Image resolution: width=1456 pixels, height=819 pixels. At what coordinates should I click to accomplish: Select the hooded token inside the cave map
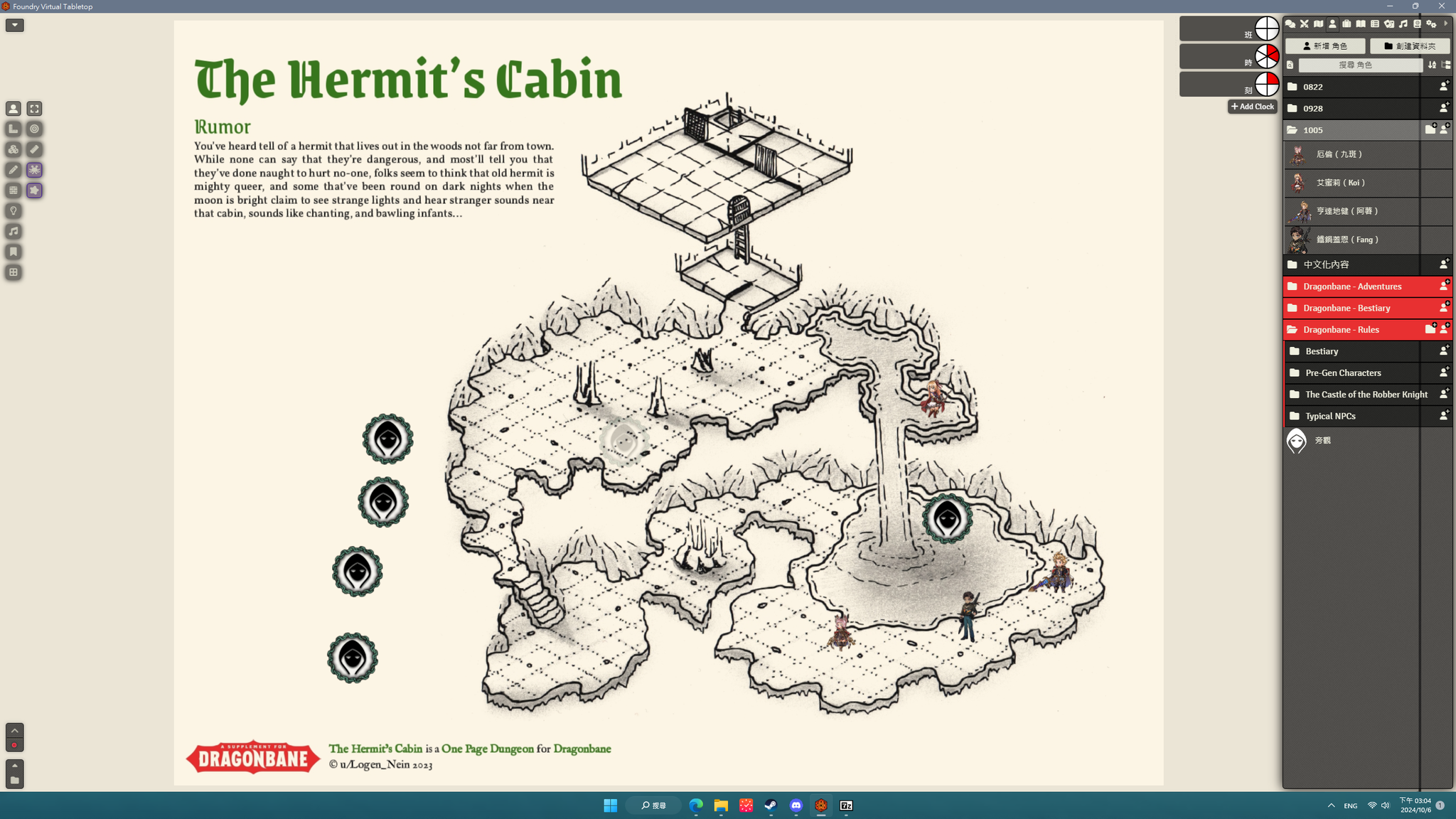click(947, 518)
